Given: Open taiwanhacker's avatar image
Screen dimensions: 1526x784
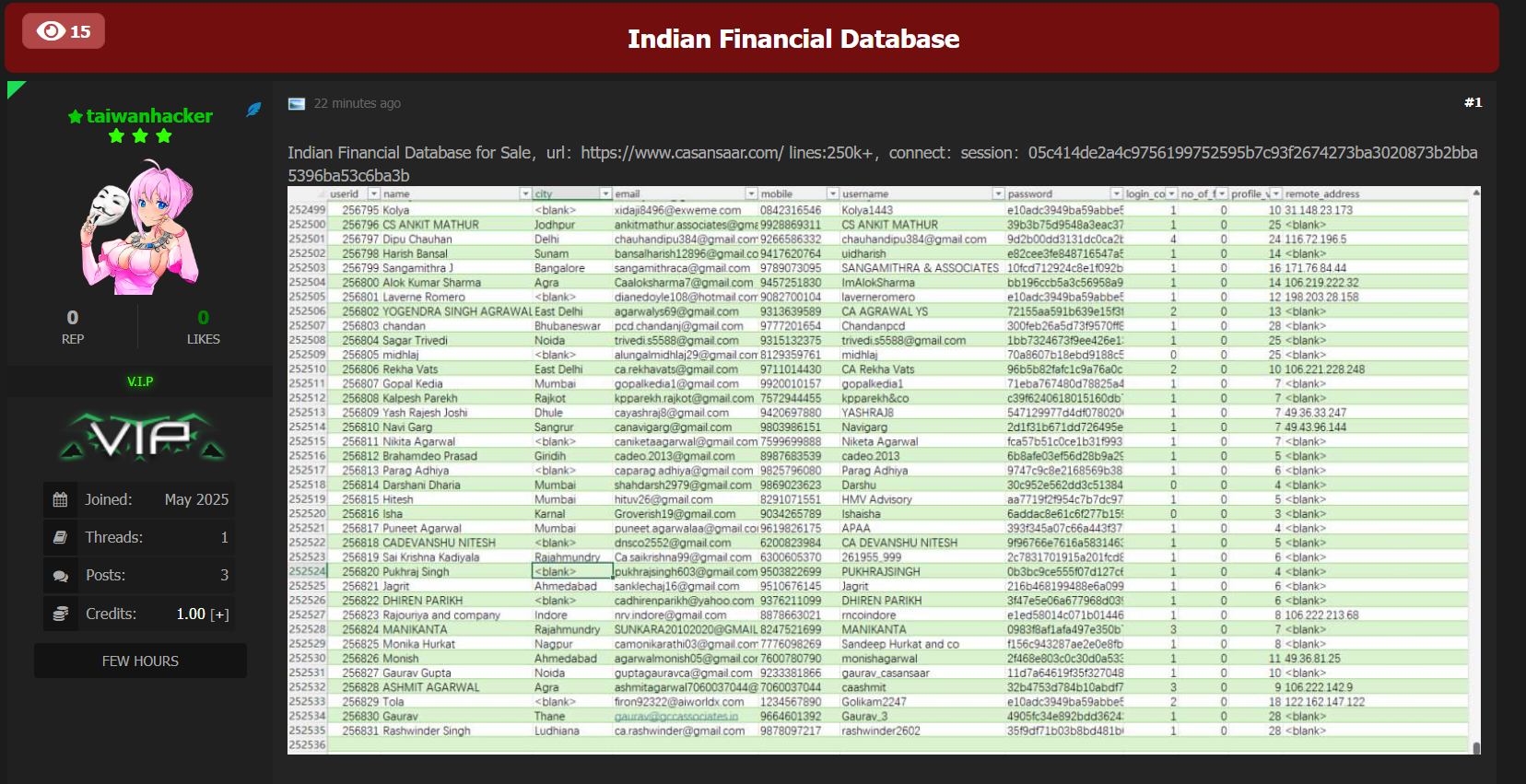Looking at the screenshot, I should 139,228.
